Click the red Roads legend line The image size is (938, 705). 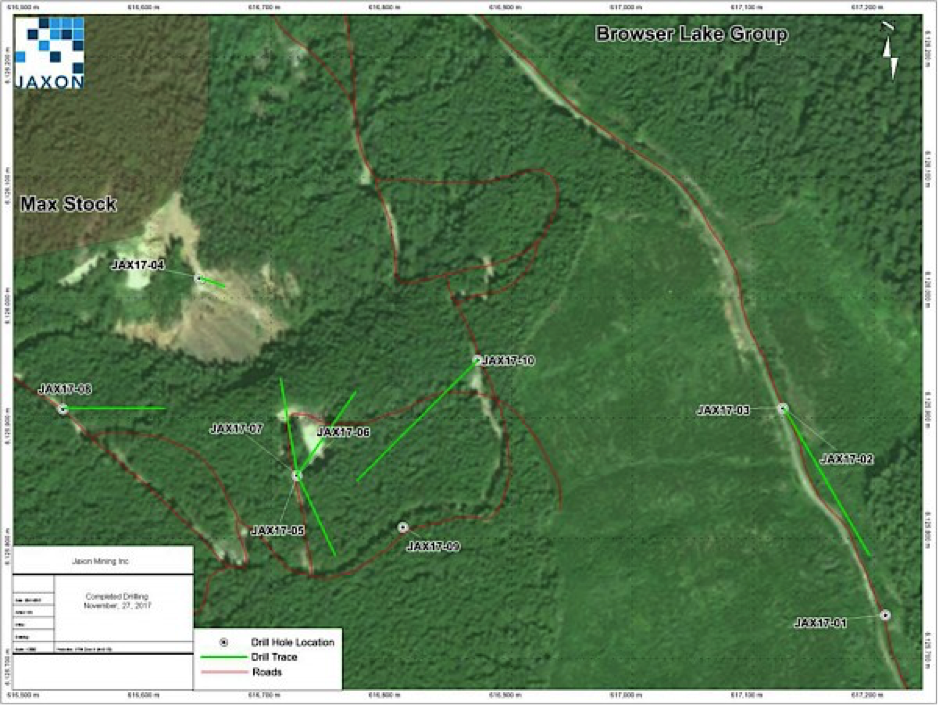coord(224,672)
